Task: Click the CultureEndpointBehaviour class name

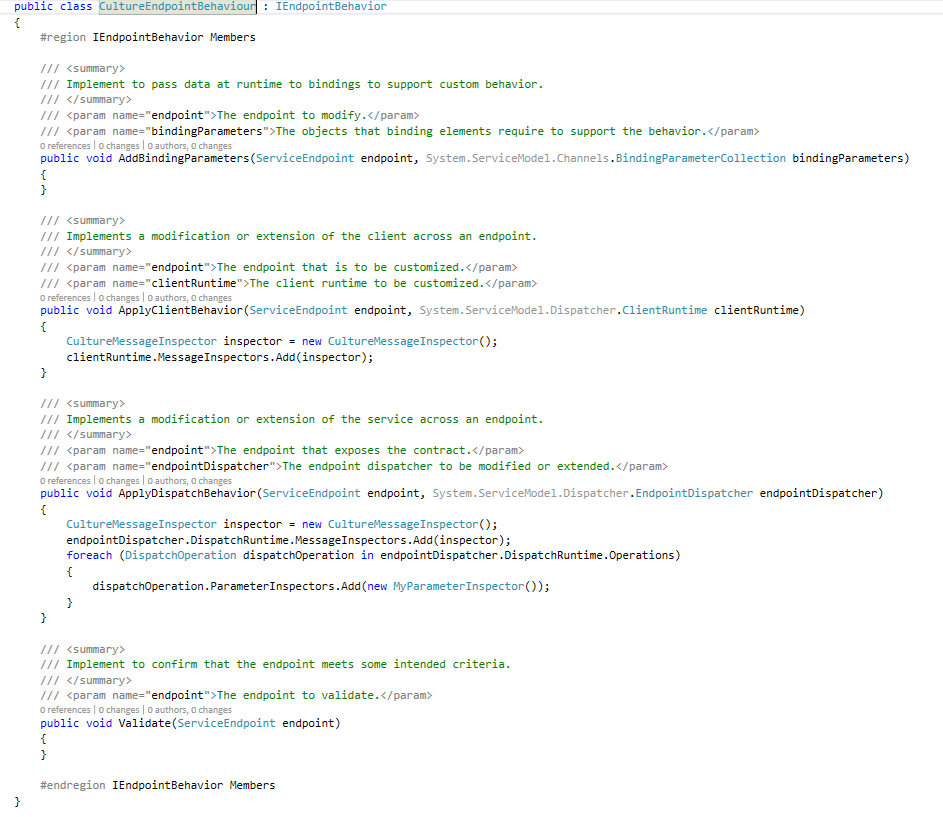Action: click(177, 7)
